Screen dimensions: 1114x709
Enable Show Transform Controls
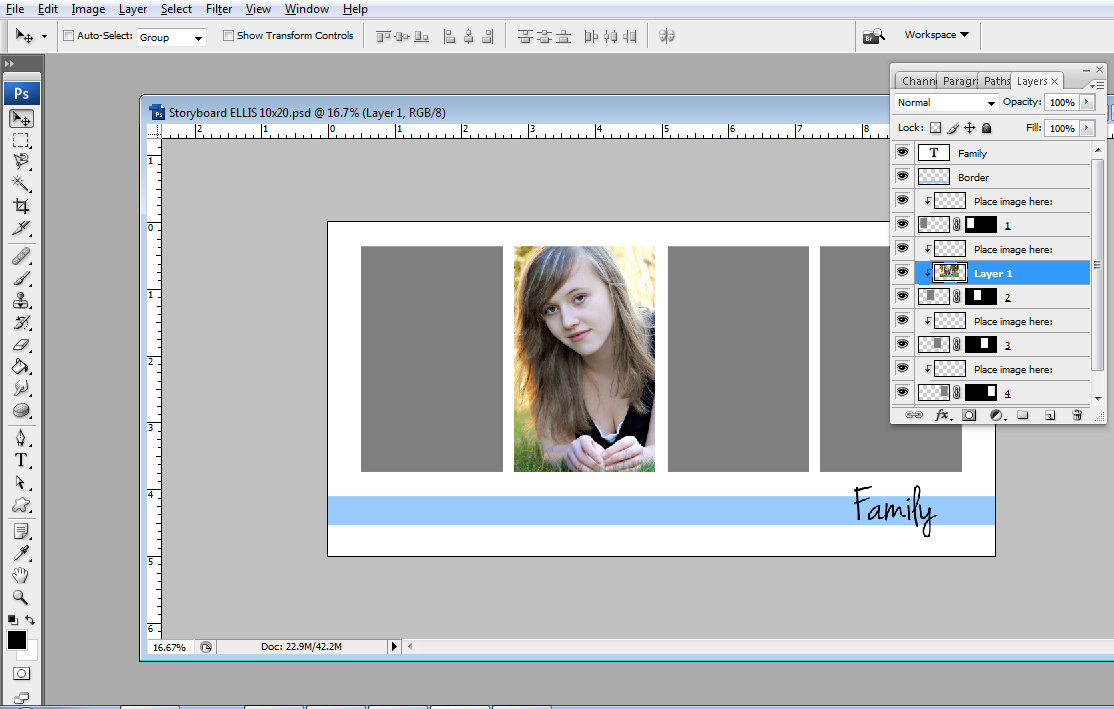tap(228, 35)
